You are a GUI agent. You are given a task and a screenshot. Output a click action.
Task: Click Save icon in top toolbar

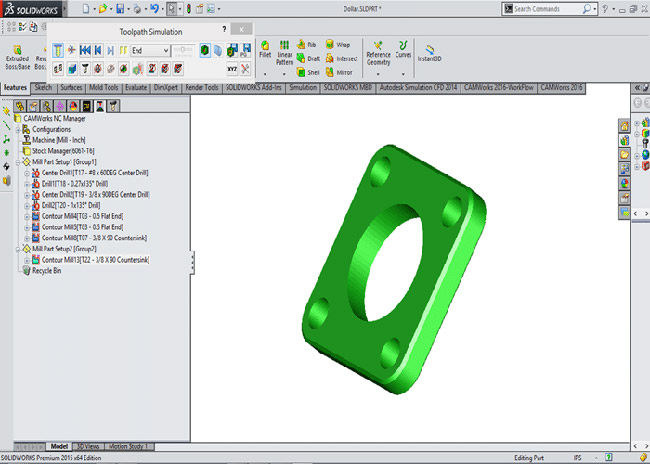tap(120, 9)
